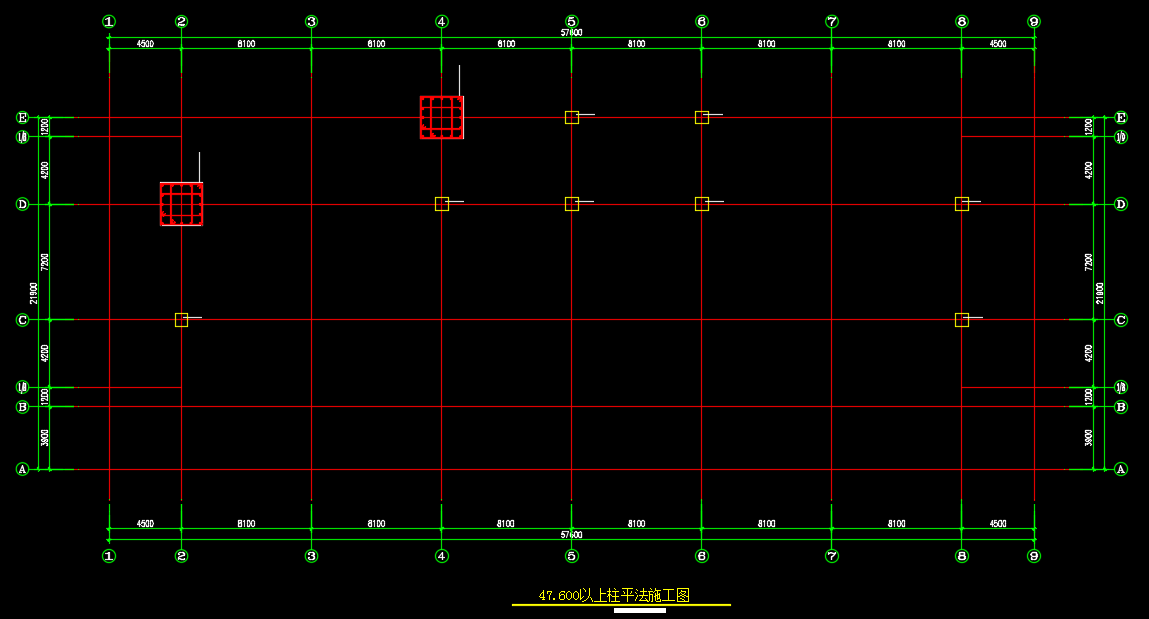Select the red column detail on axis D
The width and height of the screenshot is (1149, 619).
(x=181, y=204)
